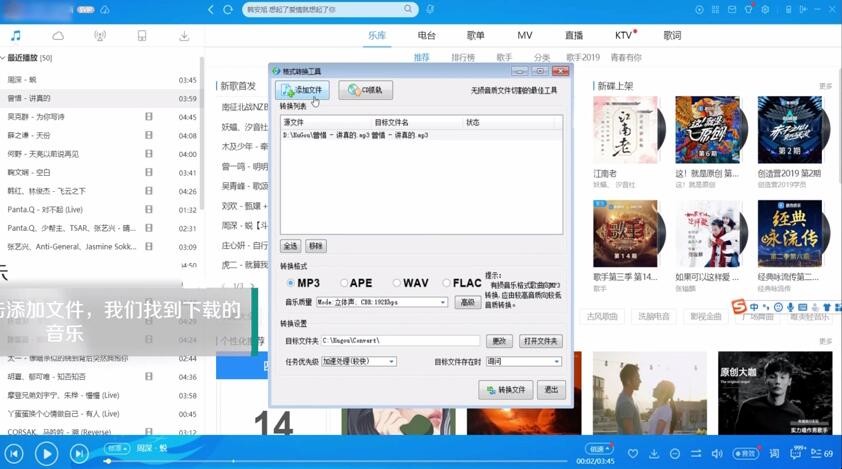Open the 歌手2019 sub-tab

point(583,57)
